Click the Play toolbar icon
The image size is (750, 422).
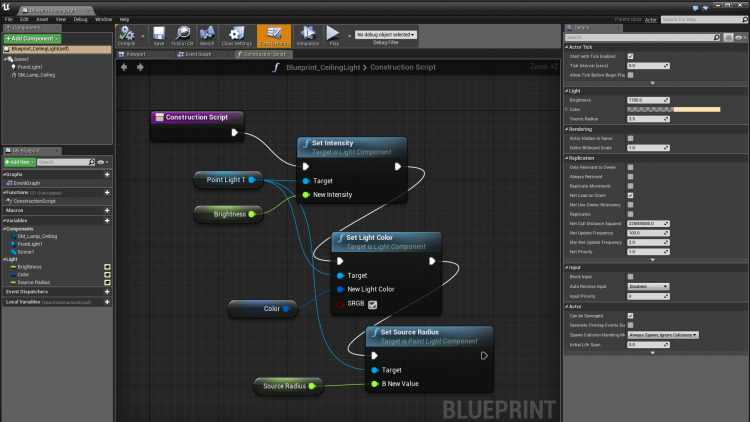click(333, 35)
